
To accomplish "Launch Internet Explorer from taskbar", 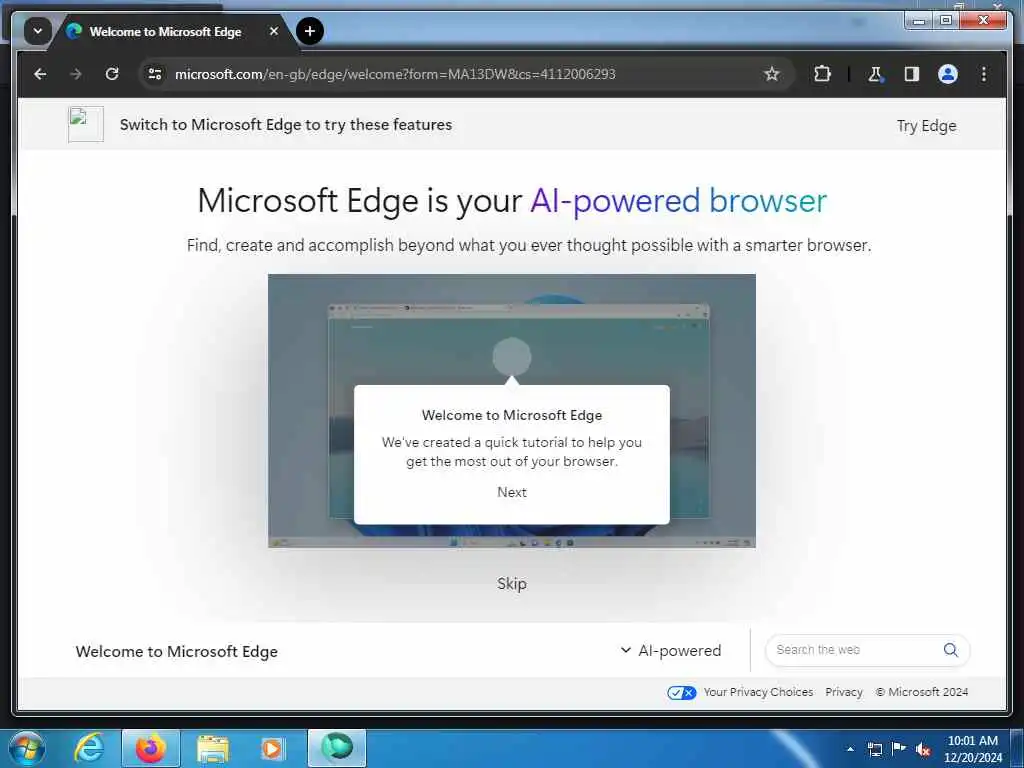I will coord(89,748).
